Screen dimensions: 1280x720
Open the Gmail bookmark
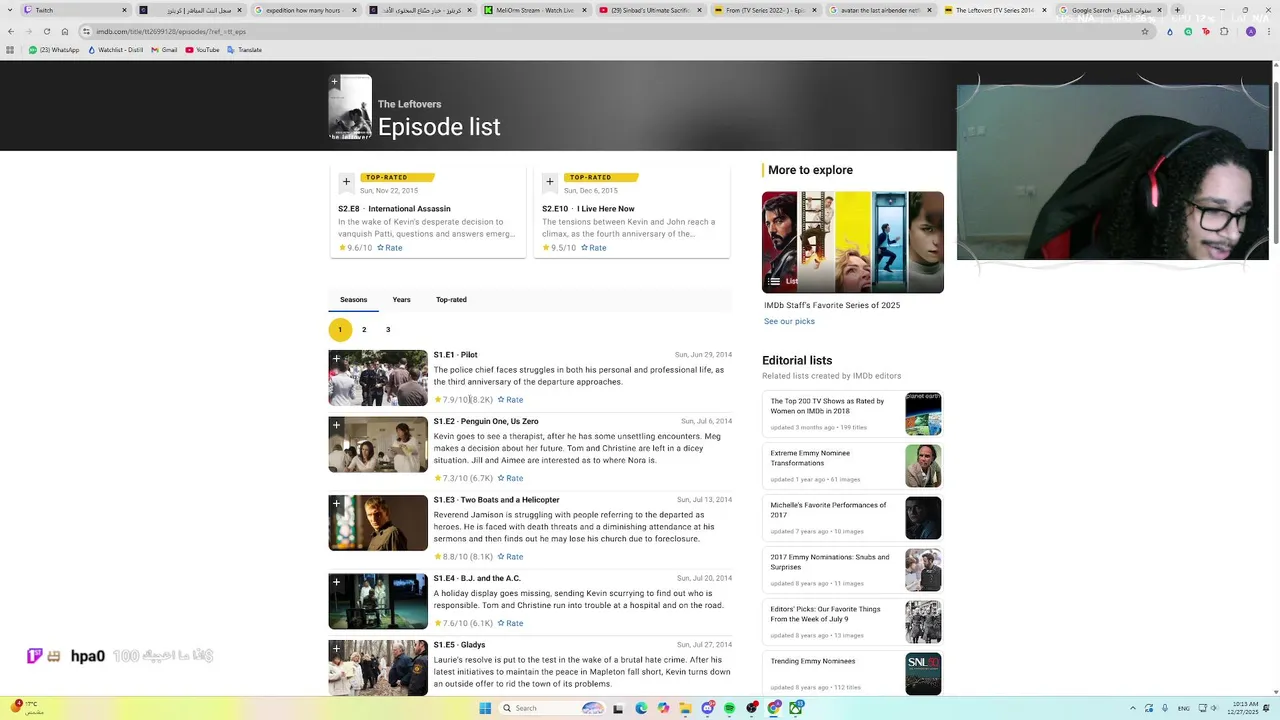[164, 50]
